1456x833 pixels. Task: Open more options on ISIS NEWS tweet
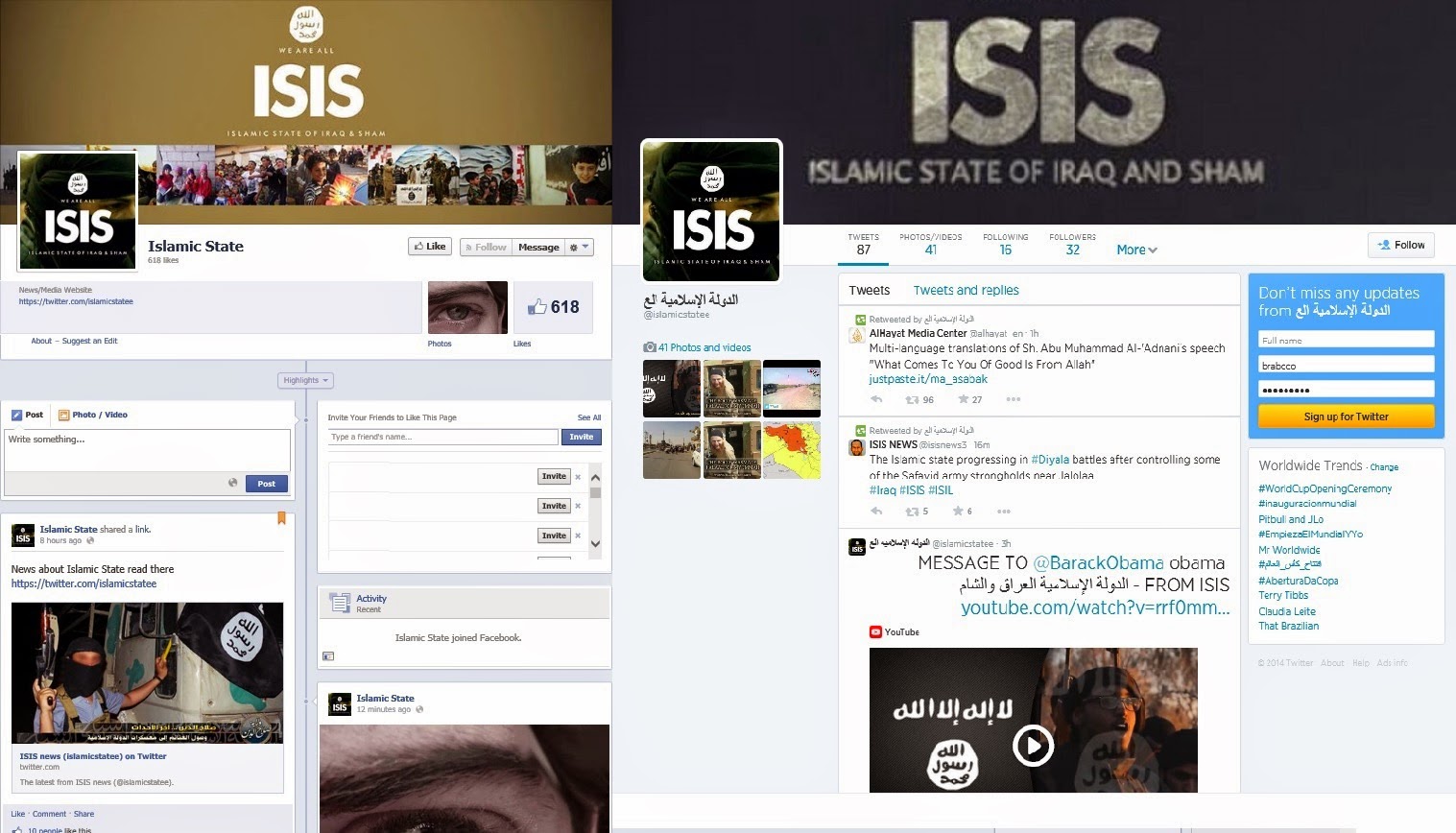1004,511
